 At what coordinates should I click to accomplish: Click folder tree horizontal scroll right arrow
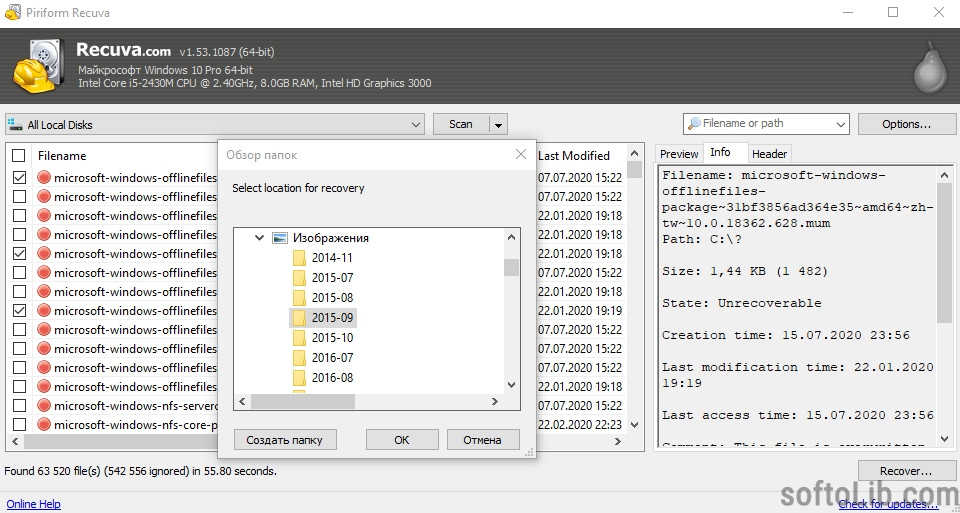click(x=495, y=402)
